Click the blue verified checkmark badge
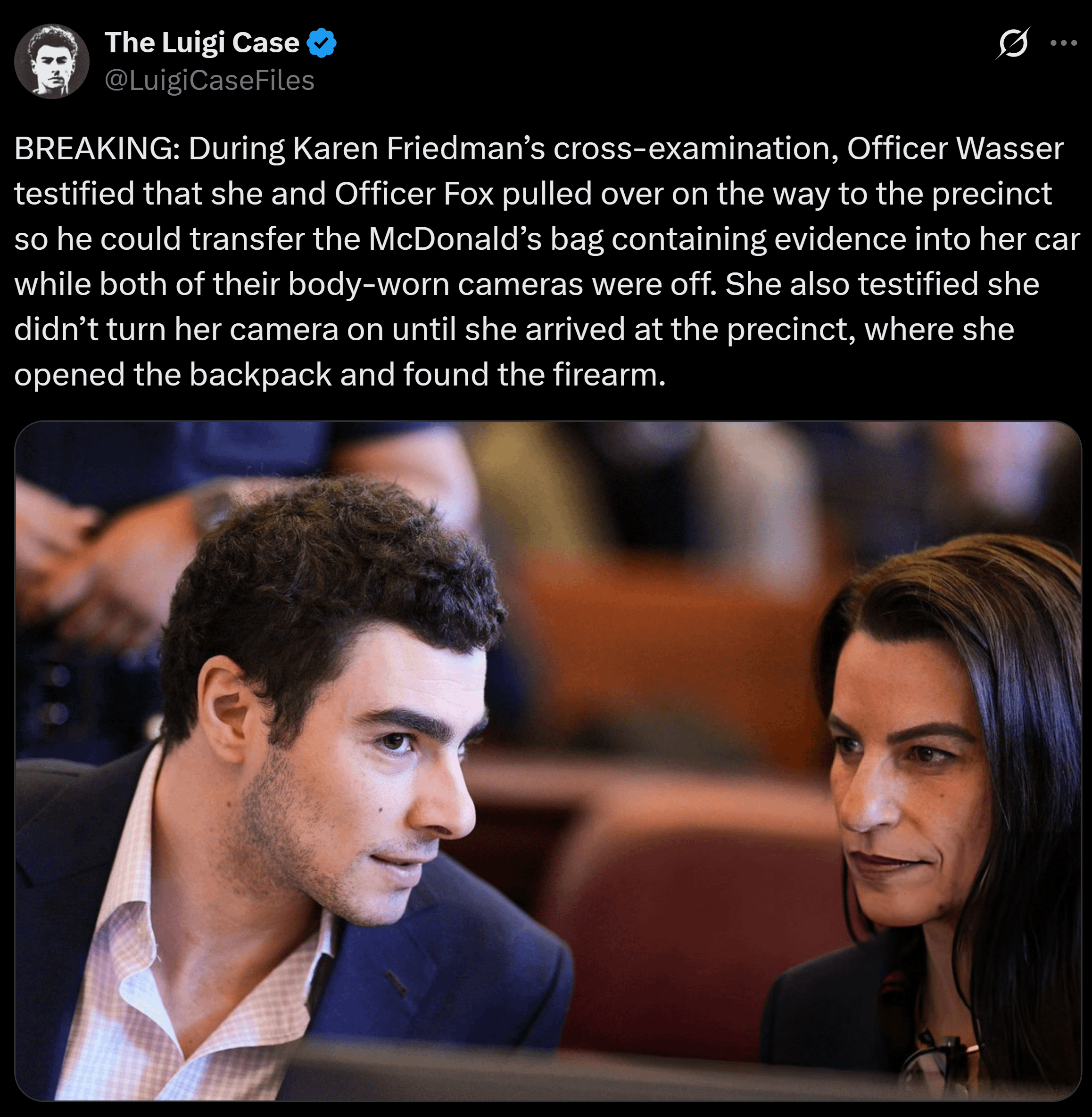The image size is (1092, 1117). [x=322, y=42]
